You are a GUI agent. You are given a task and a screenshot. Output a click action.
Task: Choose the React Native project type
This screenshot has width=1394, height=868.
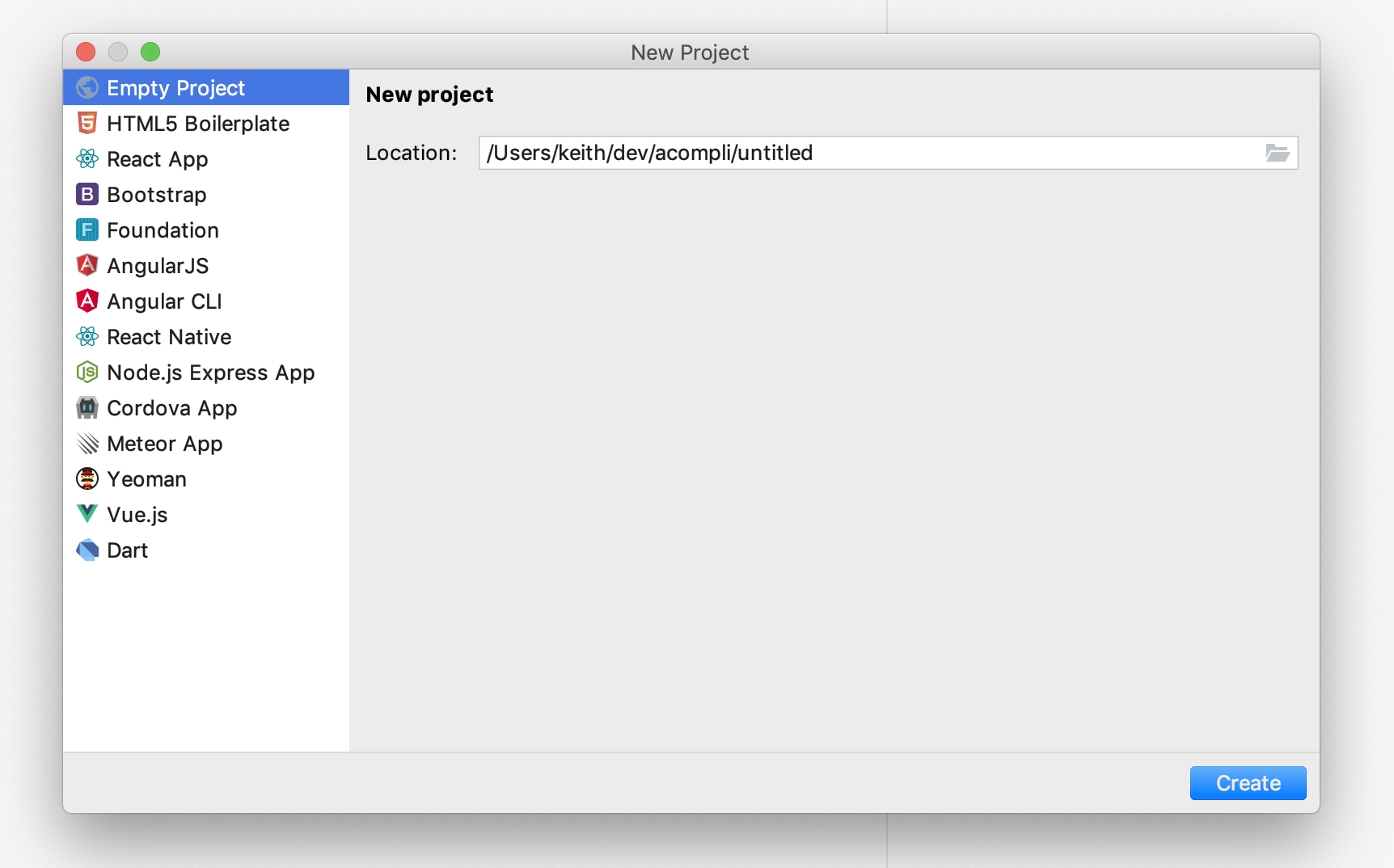pyautogui.click(x=168, y=336)
